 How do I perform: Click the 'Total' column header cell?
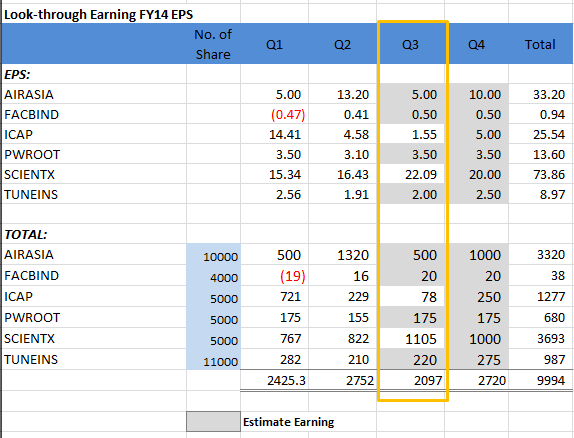click(540, 45)
